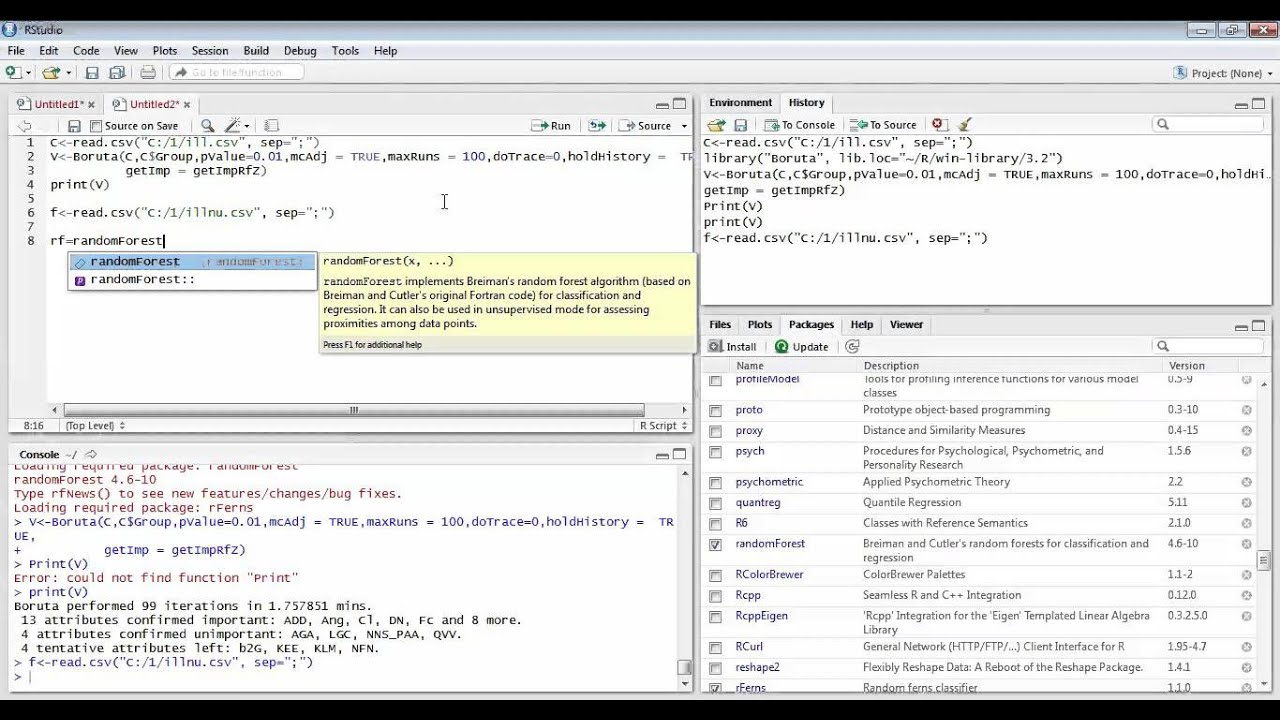
Task: Click the Save All documents icon
Action: (117, 72)
